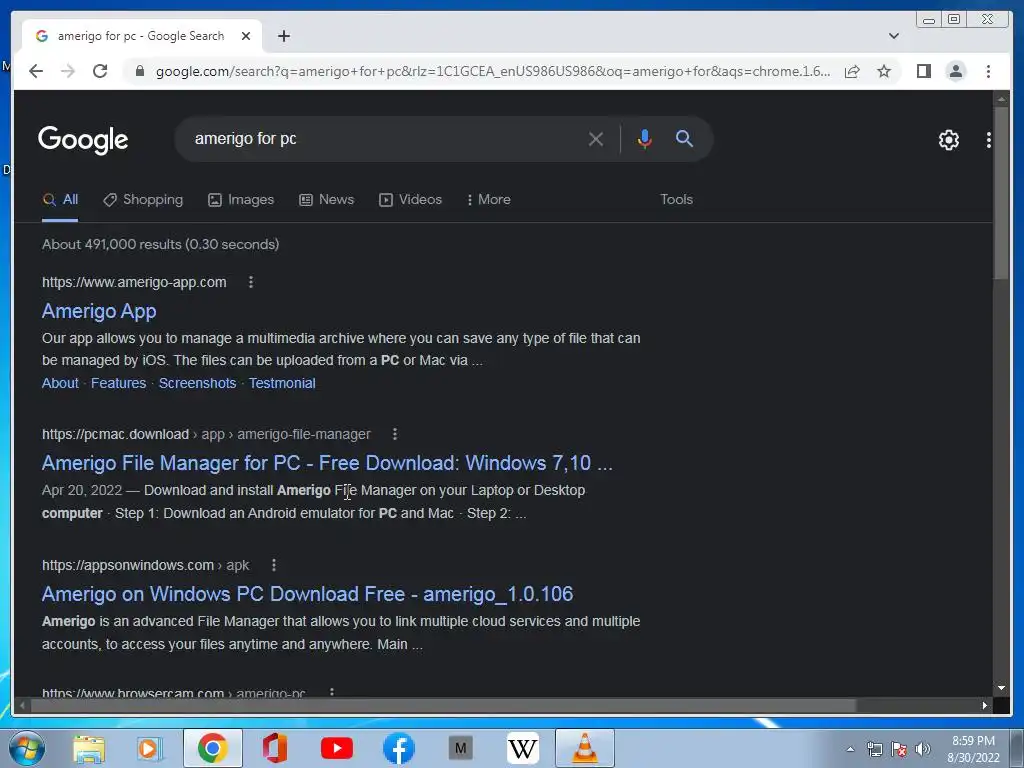Open the Amerigo App result
Image resolution: width=1024 pixels, height=768 pixels.
[99, 311]
